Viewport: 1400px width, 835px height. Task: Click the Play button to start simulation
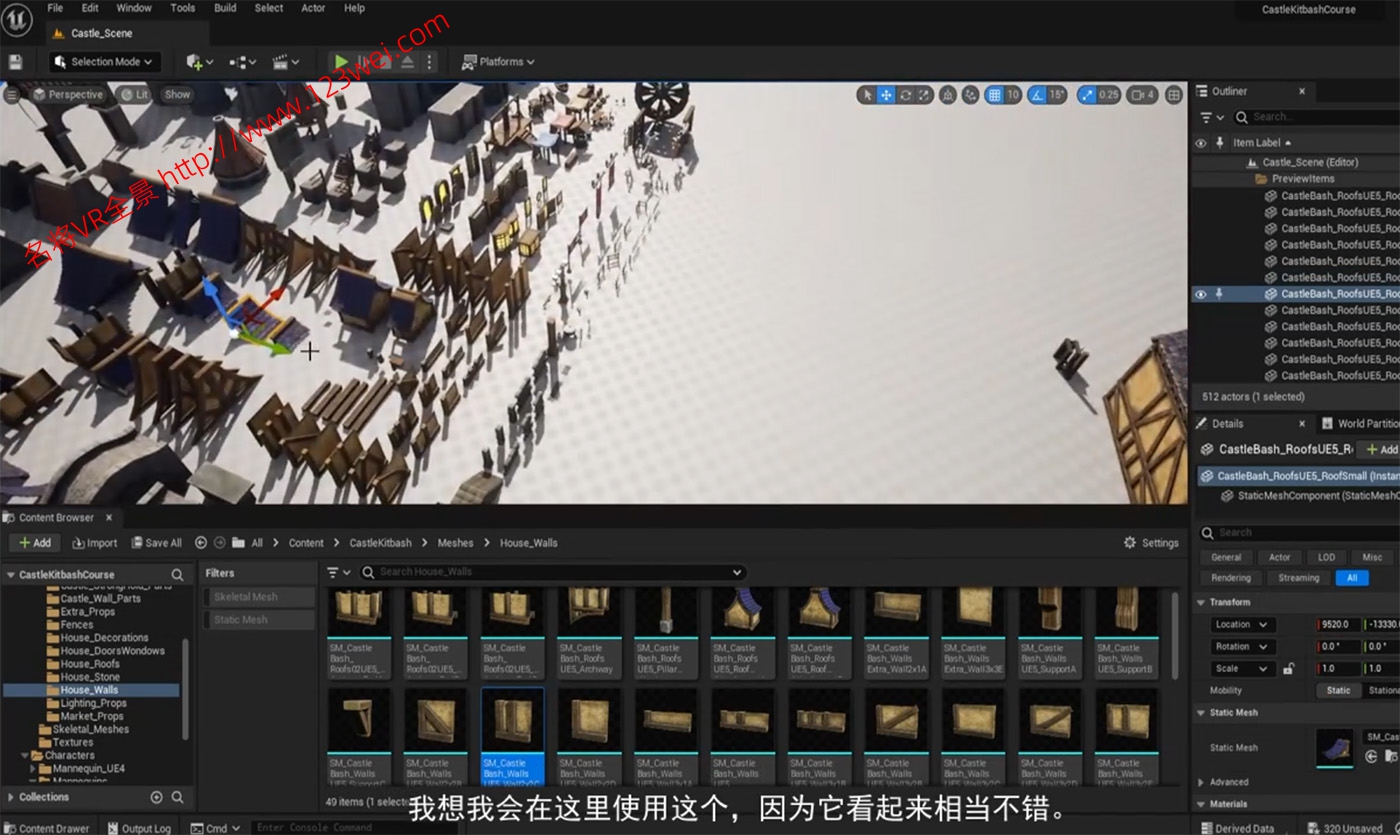pyautogui.click(x=341, y=61)
